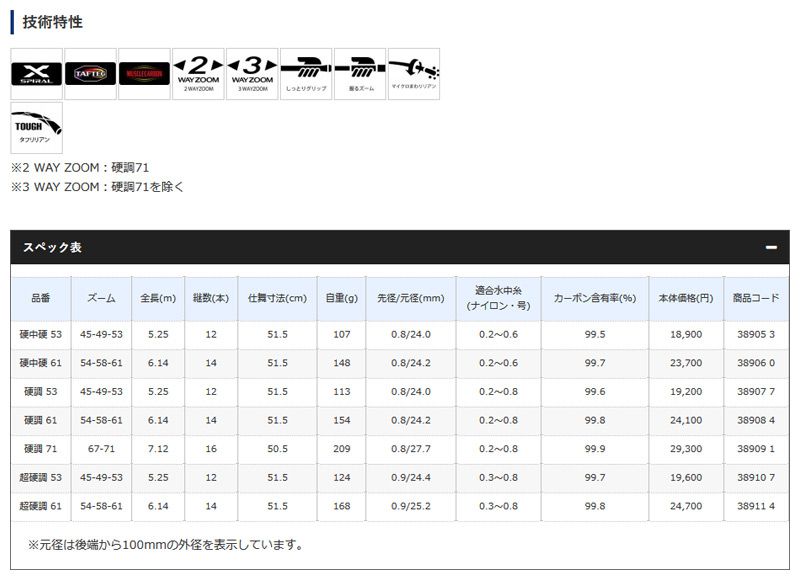Select the TOUGH タフリリアン icon
800x580 pixels.
click(36, 128)
